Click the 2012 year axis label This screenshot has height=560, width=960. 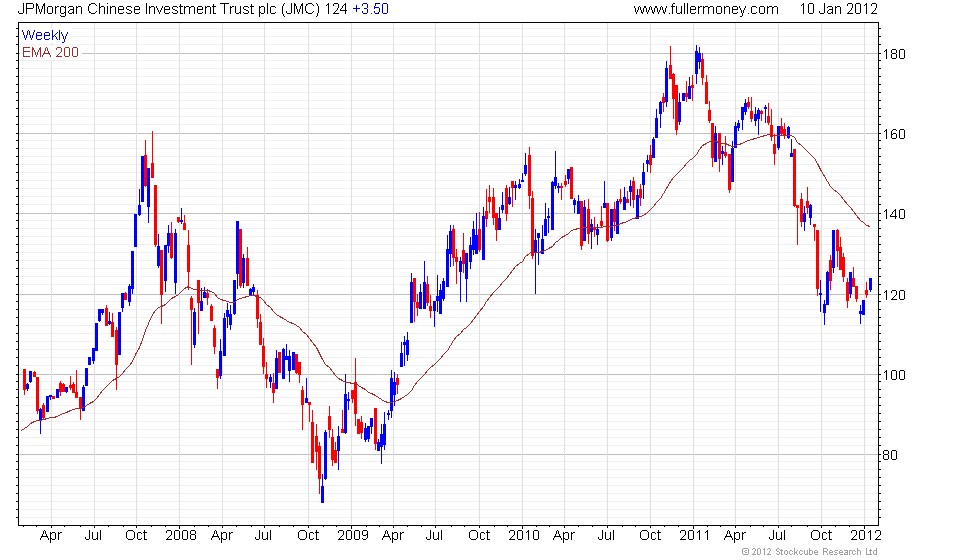866,536
